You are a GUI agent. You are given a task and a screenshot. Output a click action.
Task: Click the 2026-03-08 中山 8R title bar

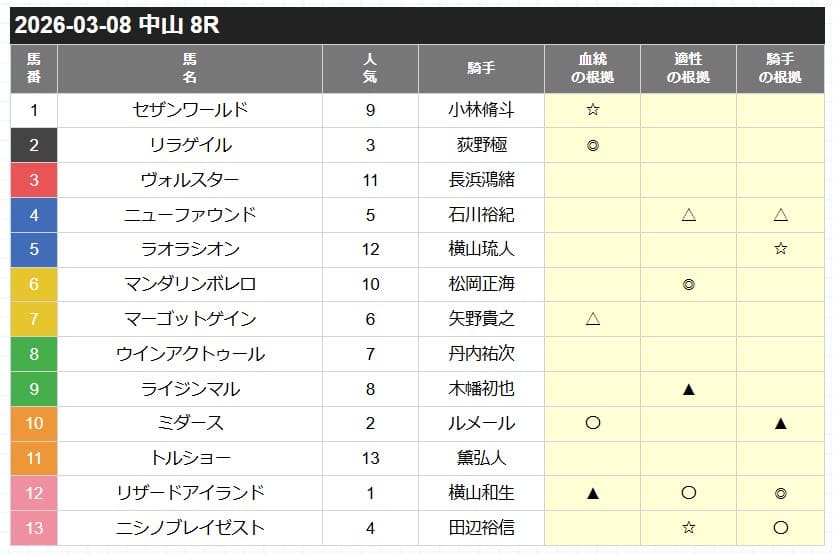[417, 25]
